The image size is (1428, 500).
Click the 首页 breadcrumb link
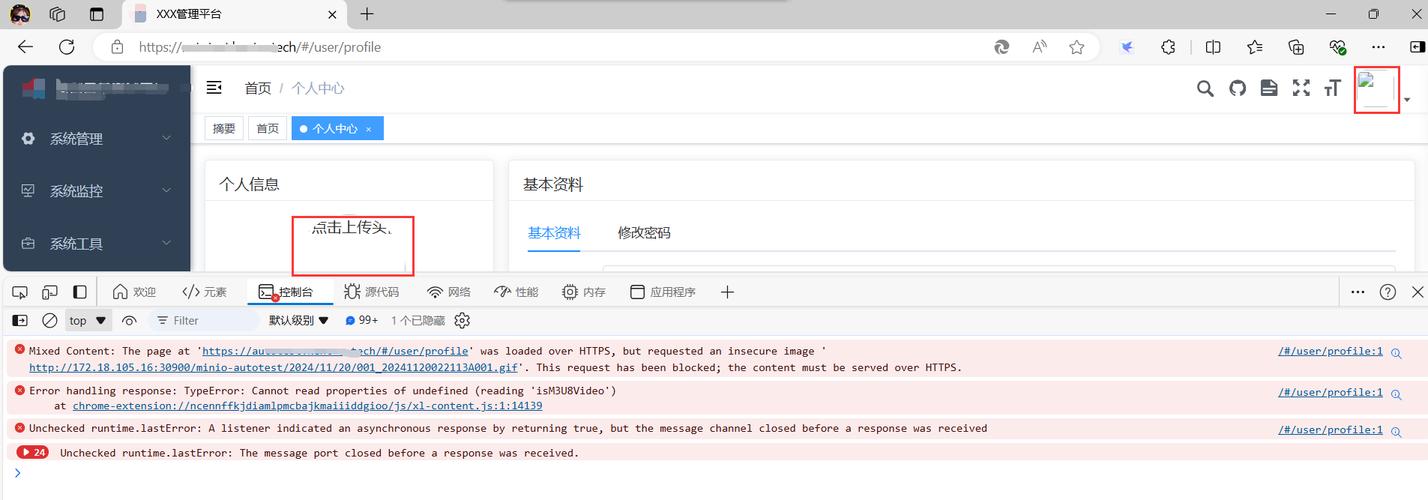(x=258, y=88)
